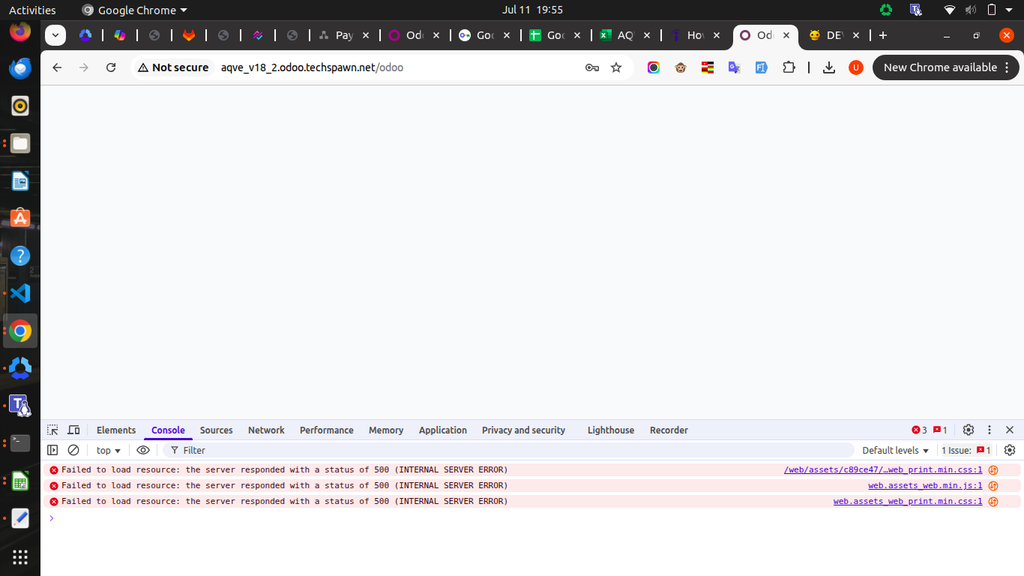Switch to the Network tab in DevTools
This screenshot has height=576, width=1024.
[266, 430]
